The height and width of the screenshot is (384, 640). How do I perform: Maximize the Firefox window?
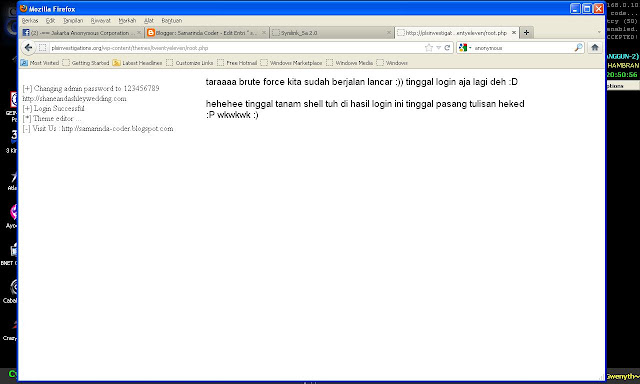pyautogui.click(x=587, y=9)
